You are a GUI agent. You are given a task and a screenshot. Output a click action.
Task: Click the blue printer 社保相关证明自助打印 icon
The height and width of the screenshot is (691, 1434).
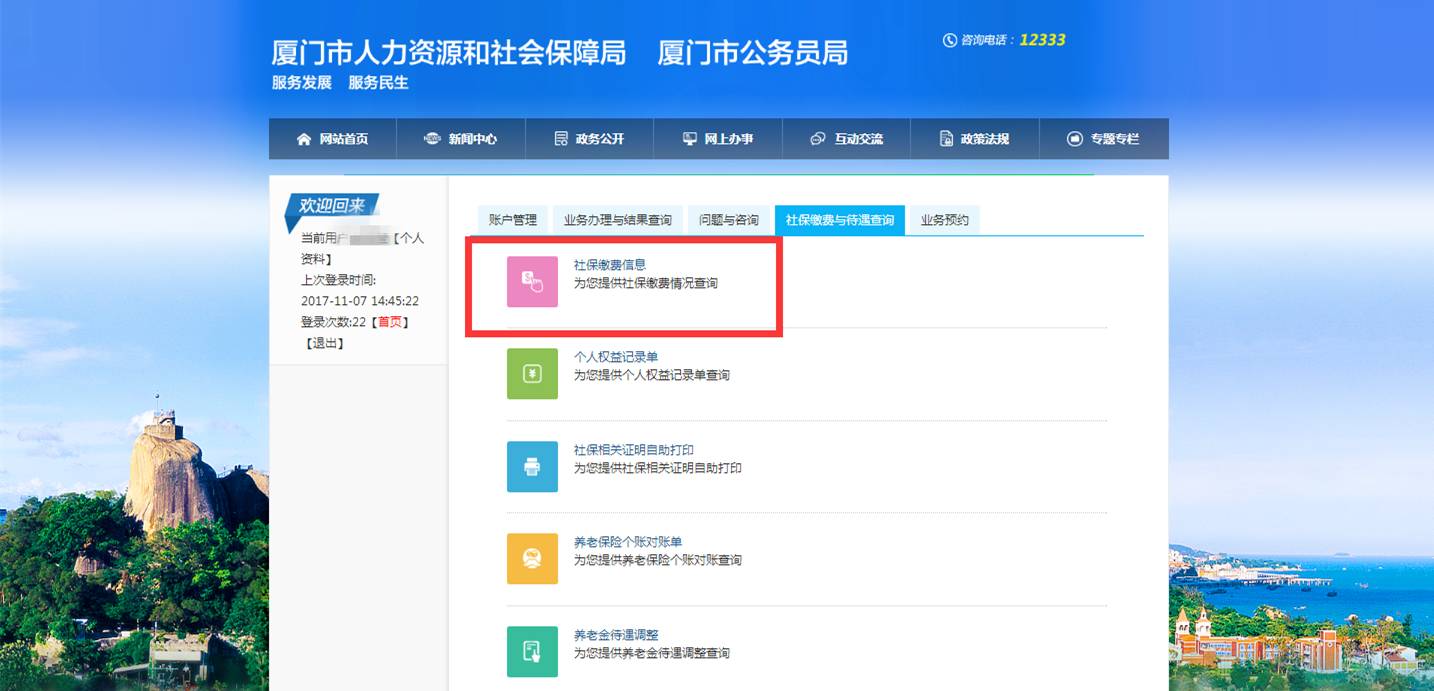click(532, 466)
